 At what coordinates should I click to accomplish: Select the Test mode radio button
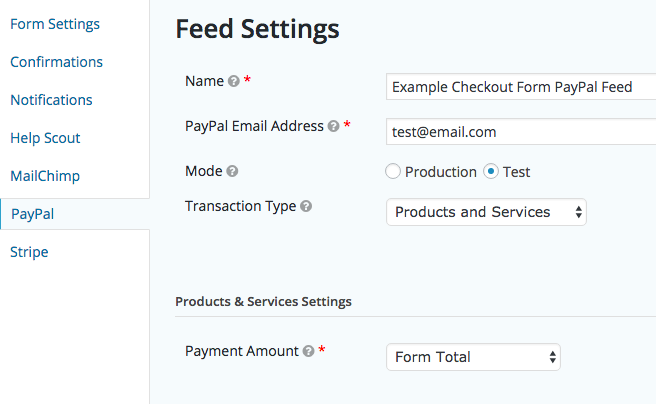tap(491, 171)
